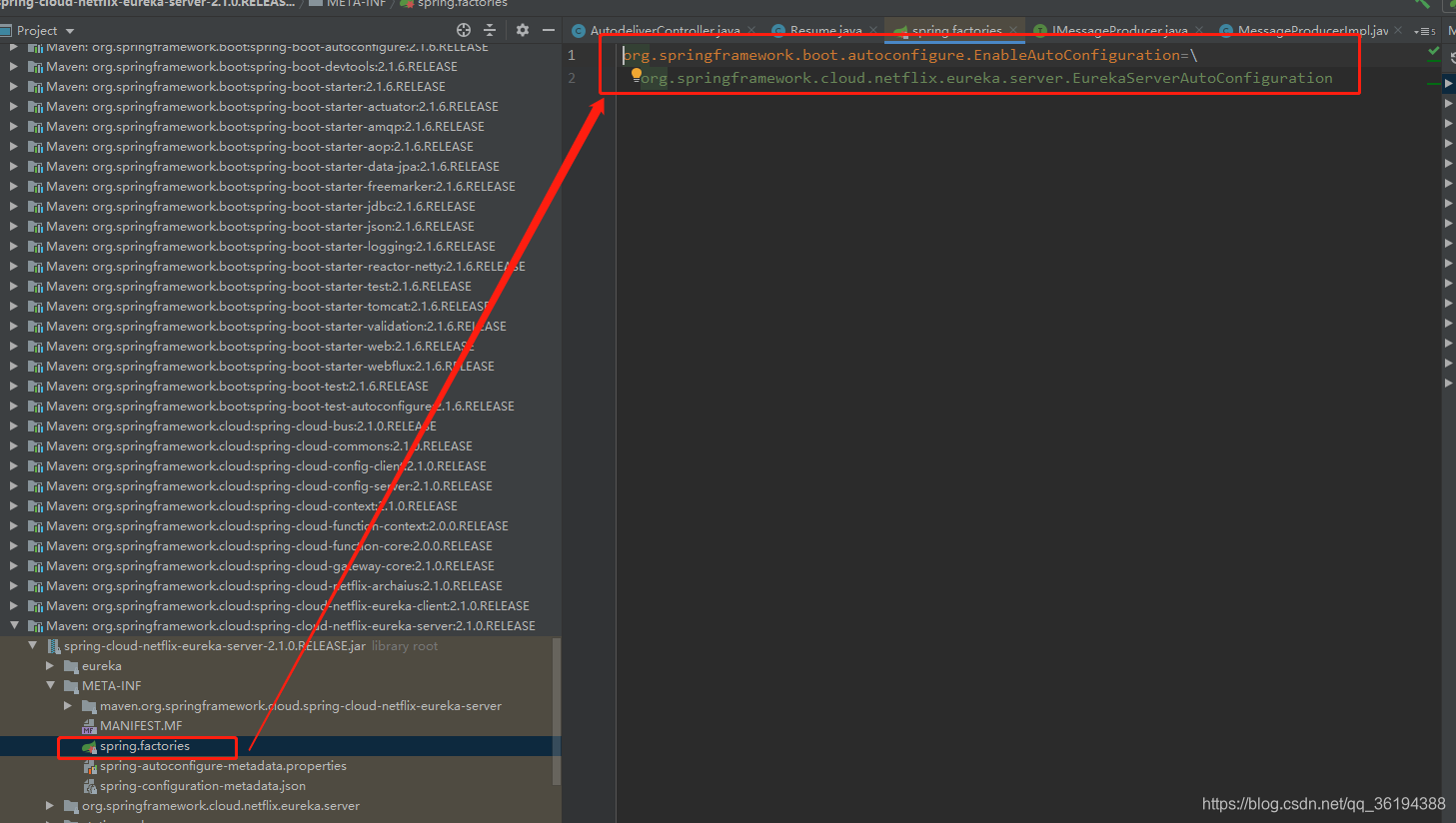Viewport: 1456px width, 823px height.
Task: Select spring-boot-starter-webflux library
Action: pos(270,367)
